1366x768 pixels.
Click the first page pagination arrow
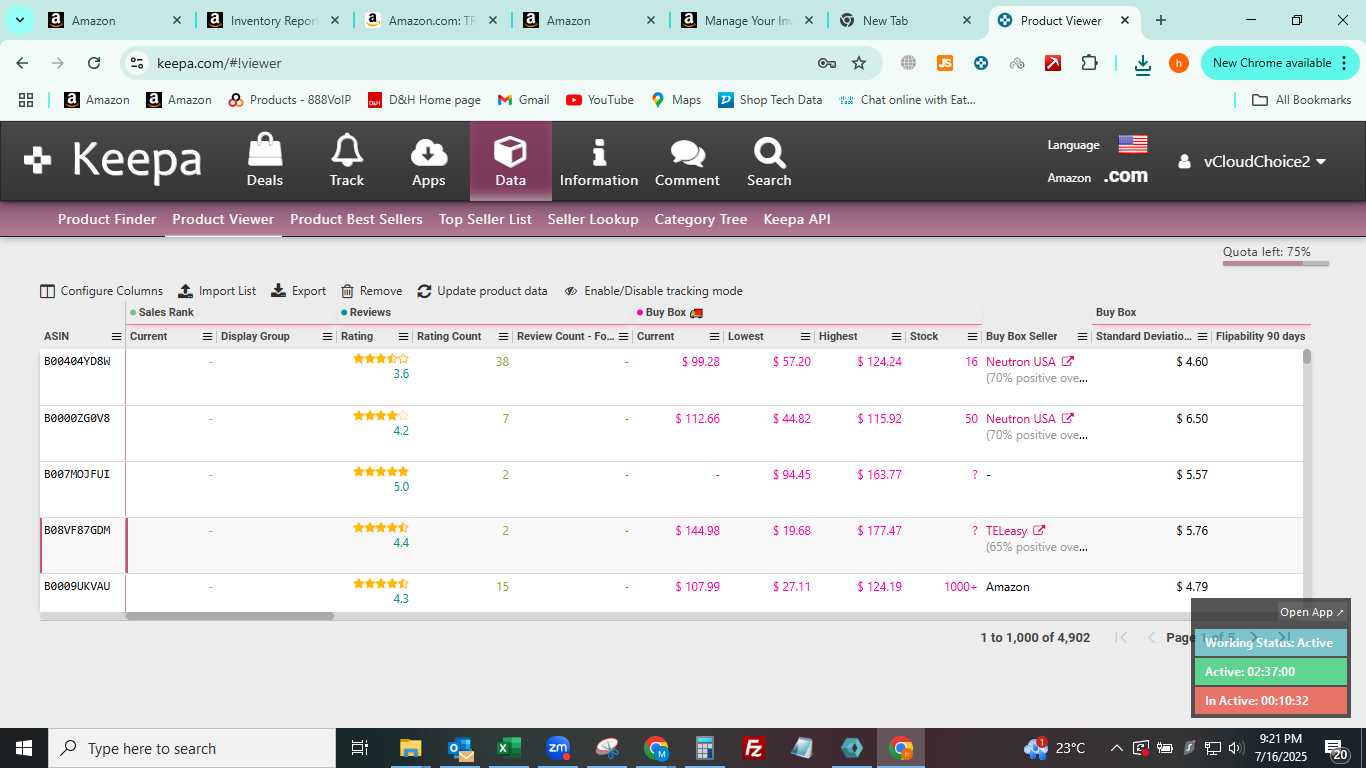pos(1121,638)
